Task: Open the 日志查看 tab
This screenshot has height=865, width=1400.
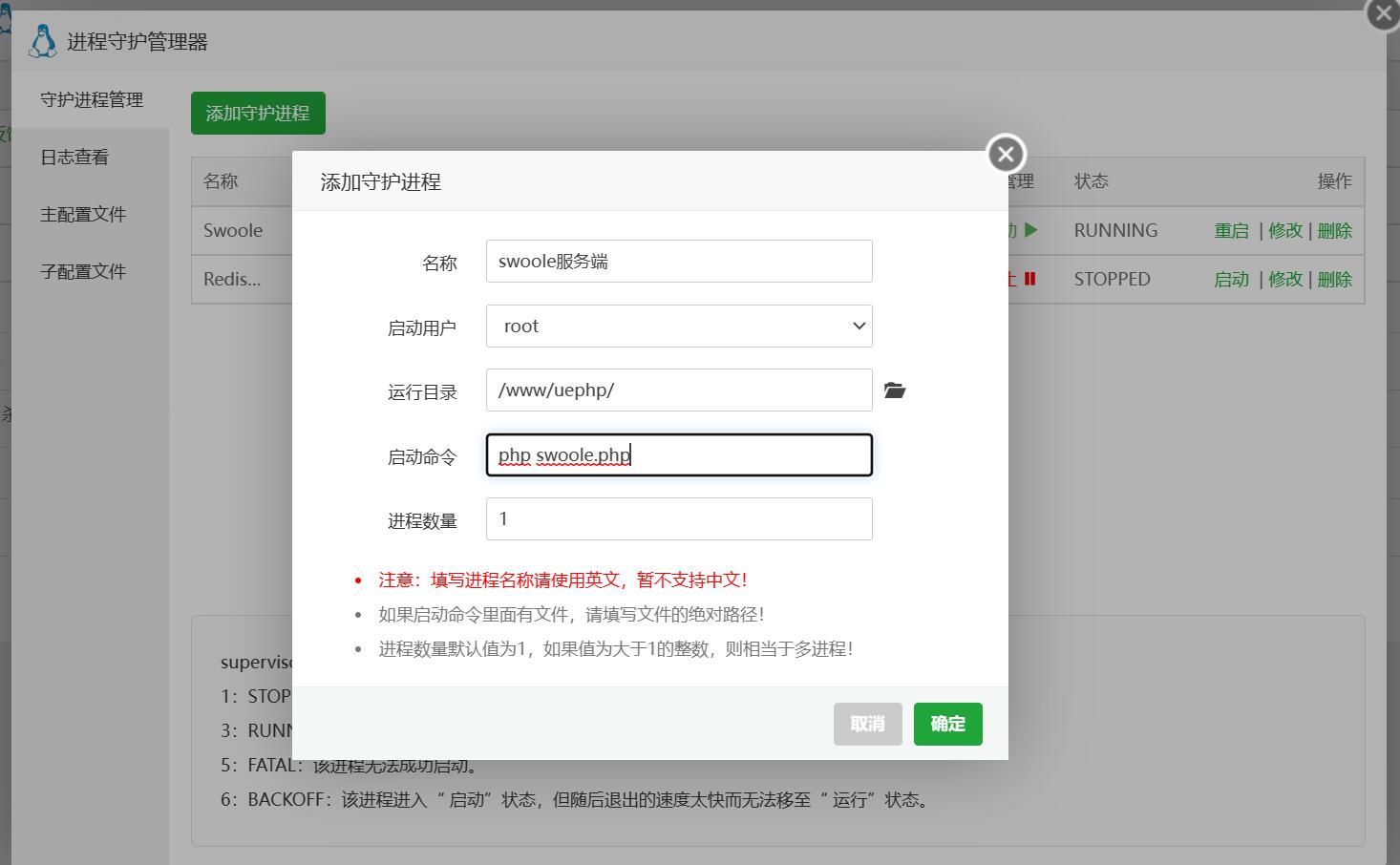Action: [74, 157]
